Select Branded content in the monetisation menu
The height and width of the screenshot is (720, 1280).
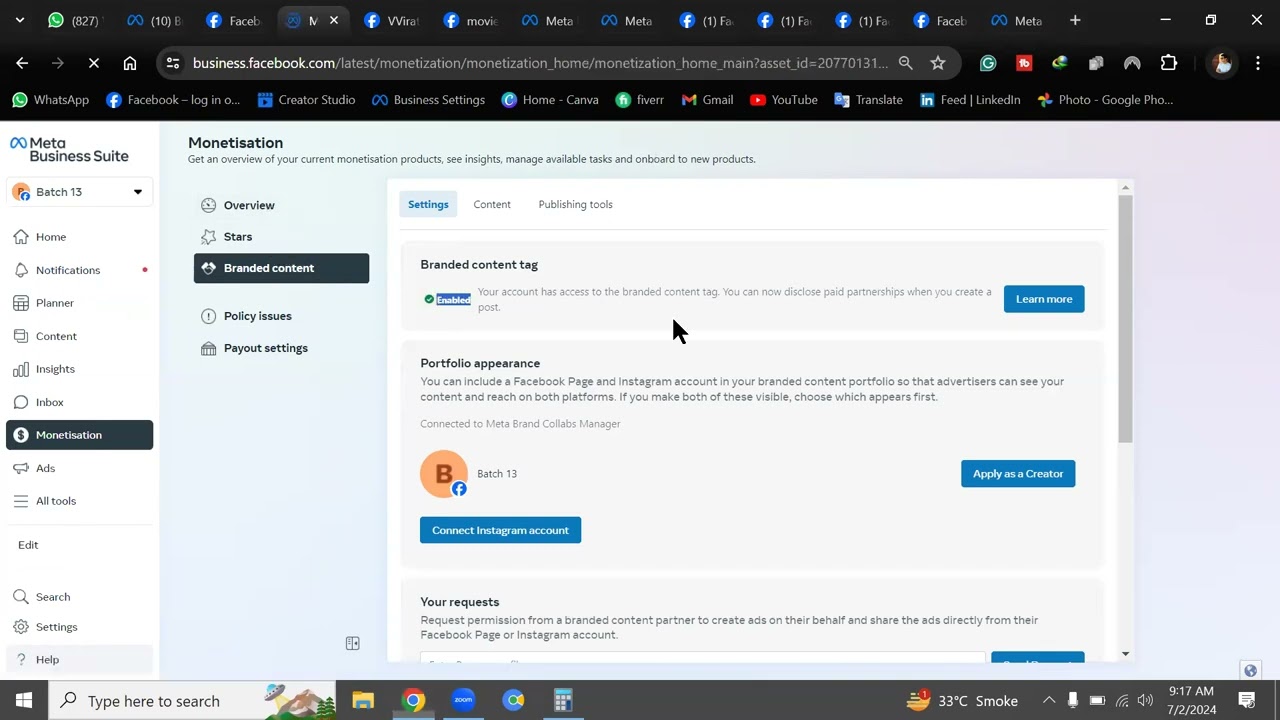(281, 268)
